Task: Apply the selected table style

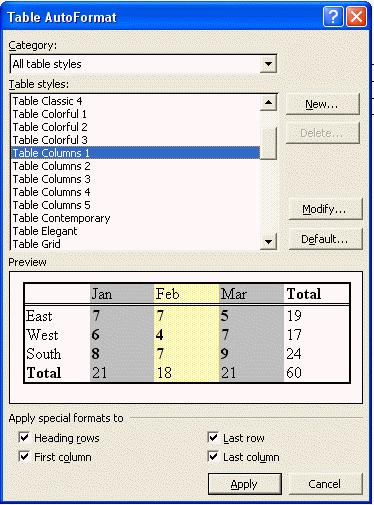Action: pyautogui.click(x=245, y=484)
